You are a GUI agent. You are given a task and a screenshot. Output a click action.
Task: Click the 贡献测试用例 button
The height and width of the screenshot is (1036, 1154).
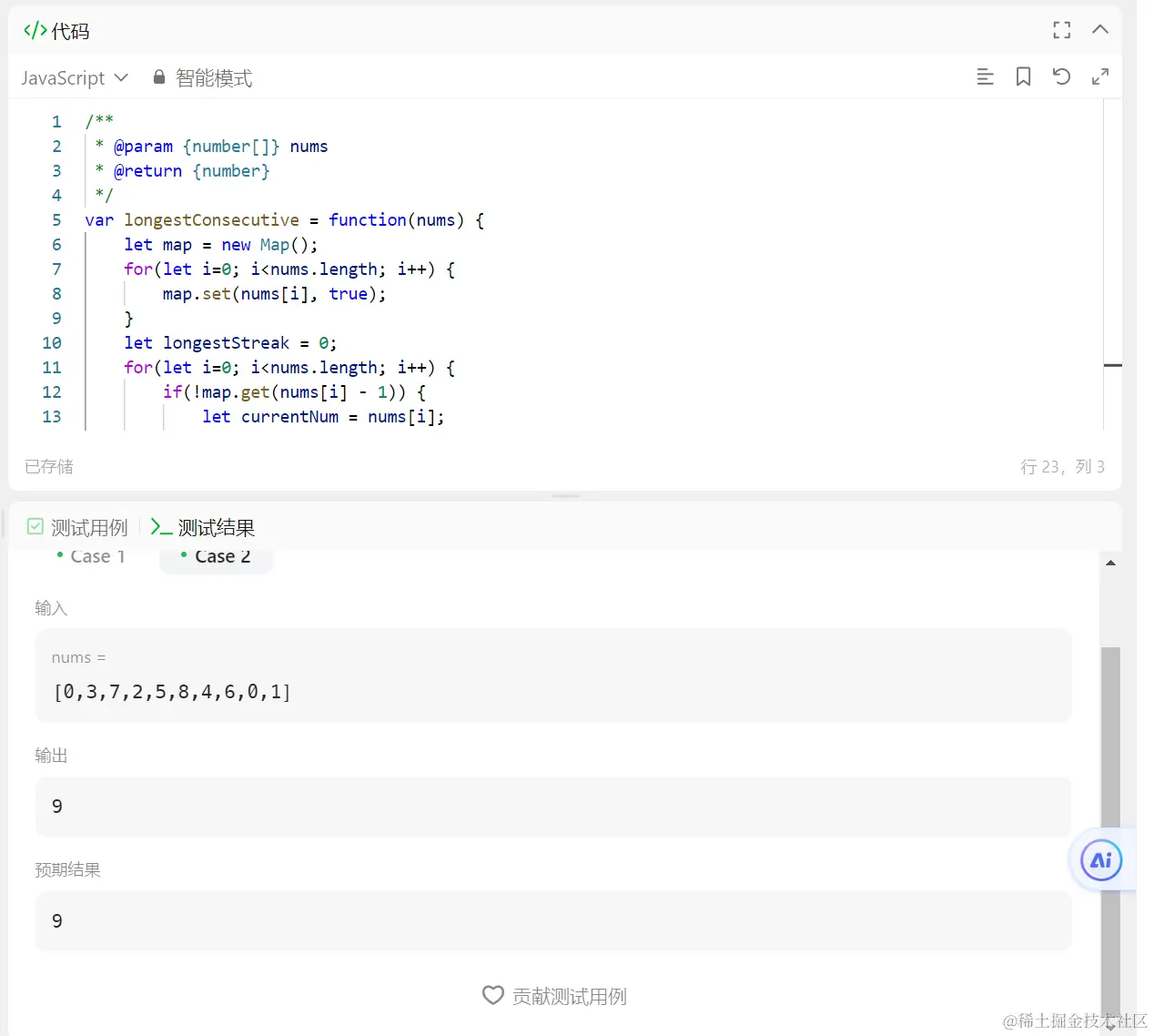pos(554,996)
